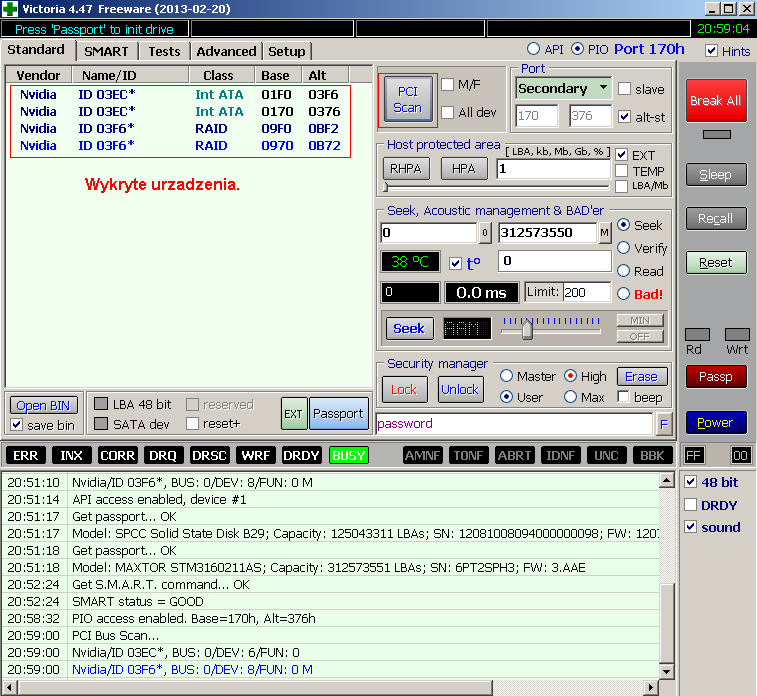Click the password input field
Screen dimensions: 757x696
pos(515,424)
